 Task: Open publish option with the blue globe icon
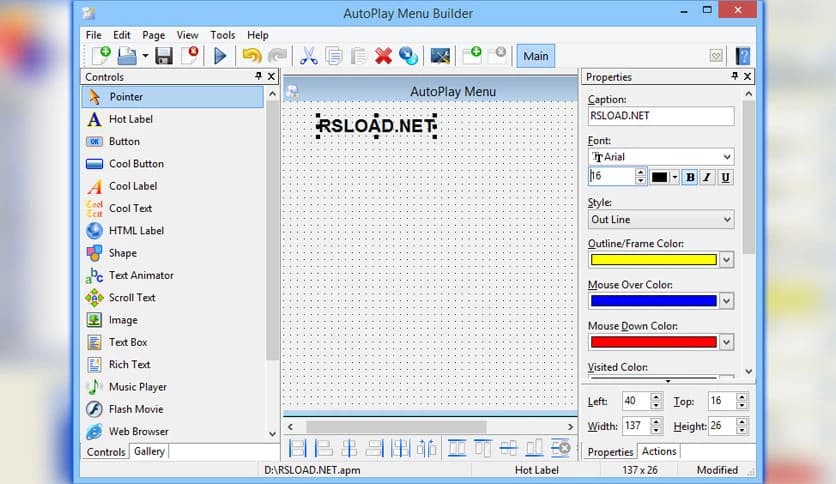click(408, 55)
